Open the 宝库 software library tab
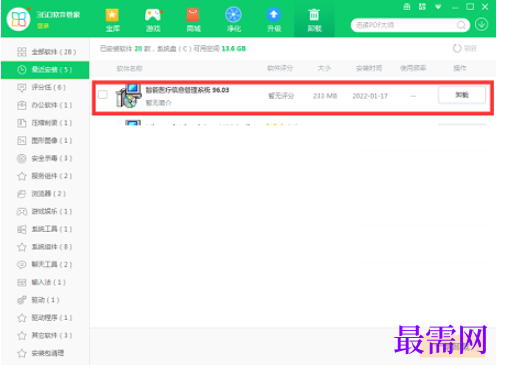 coord(112,20)
